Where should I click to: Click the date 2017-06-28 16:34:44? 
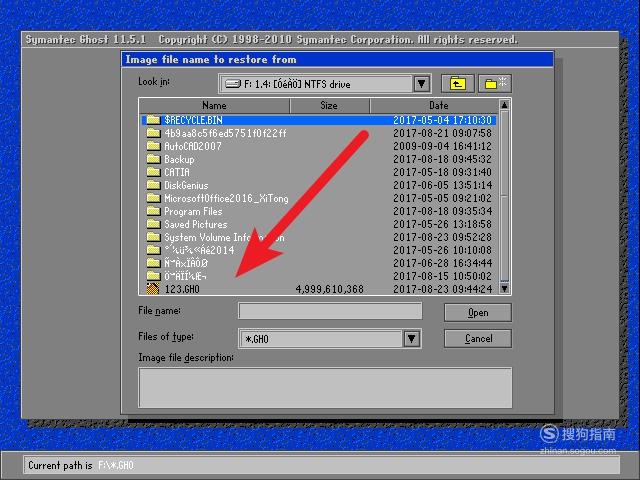(x=442, y=263)
